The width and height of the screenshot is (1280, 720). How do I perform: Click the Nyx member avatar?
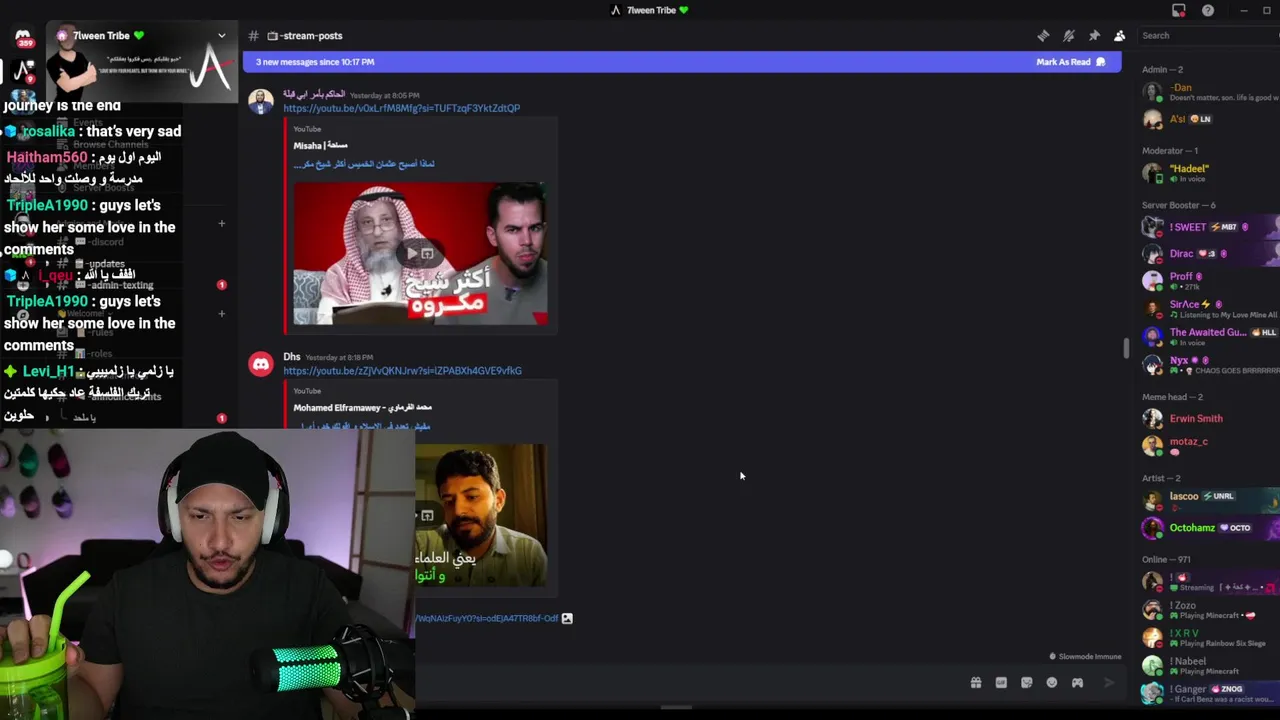1153,364
